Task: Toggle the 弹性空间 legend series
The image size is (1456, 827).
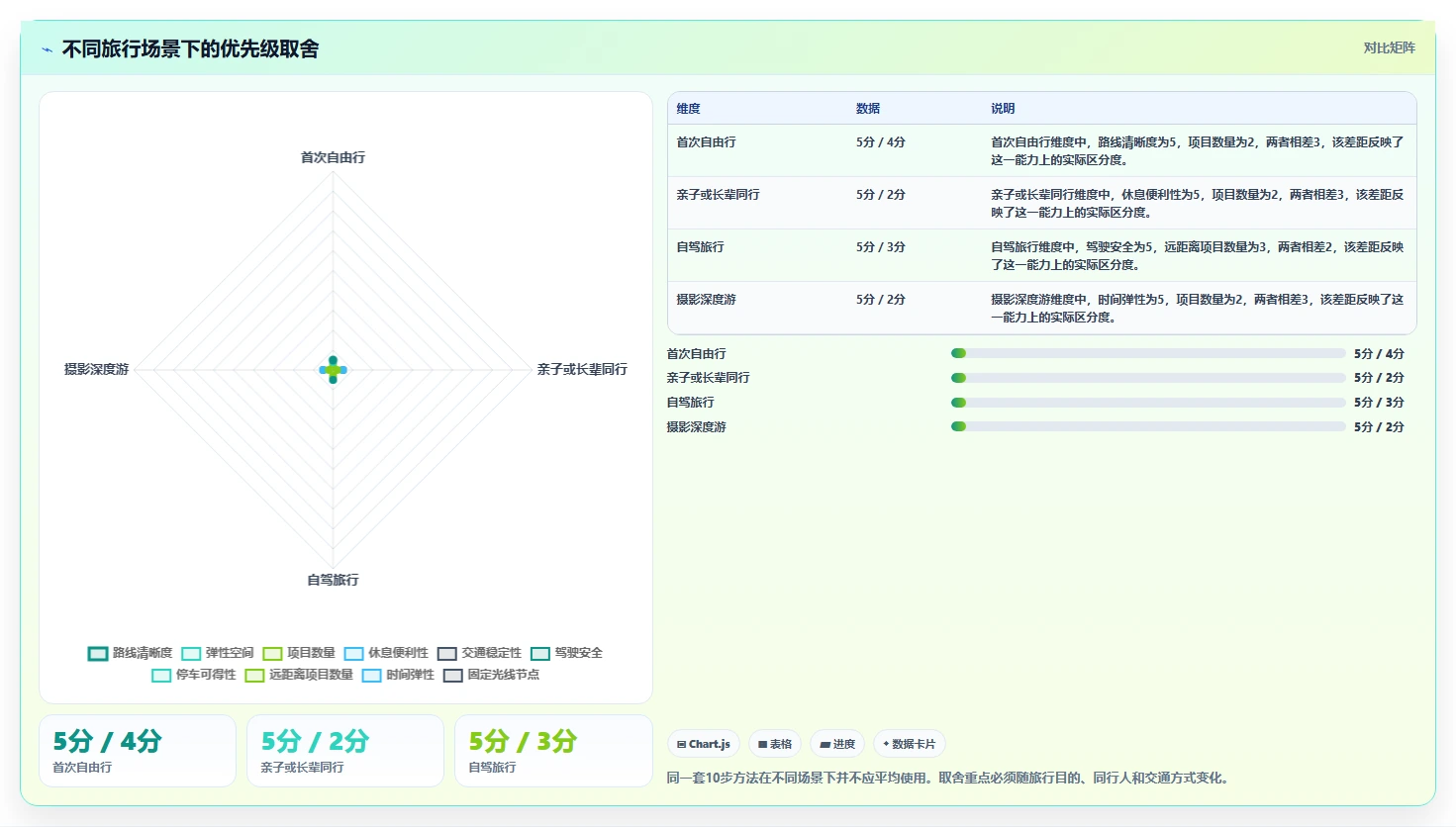Action: click(x=218, y=653)
